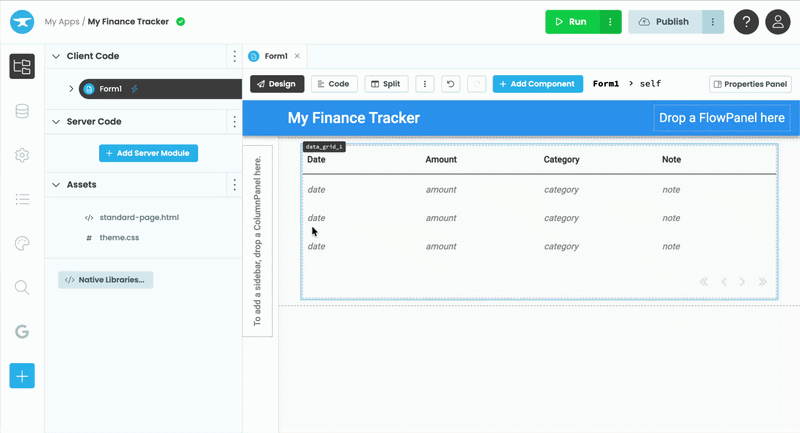The height and width of the screenshot is (433, 800).
Task: Click the Run button
Action: (x=572, y=22)
